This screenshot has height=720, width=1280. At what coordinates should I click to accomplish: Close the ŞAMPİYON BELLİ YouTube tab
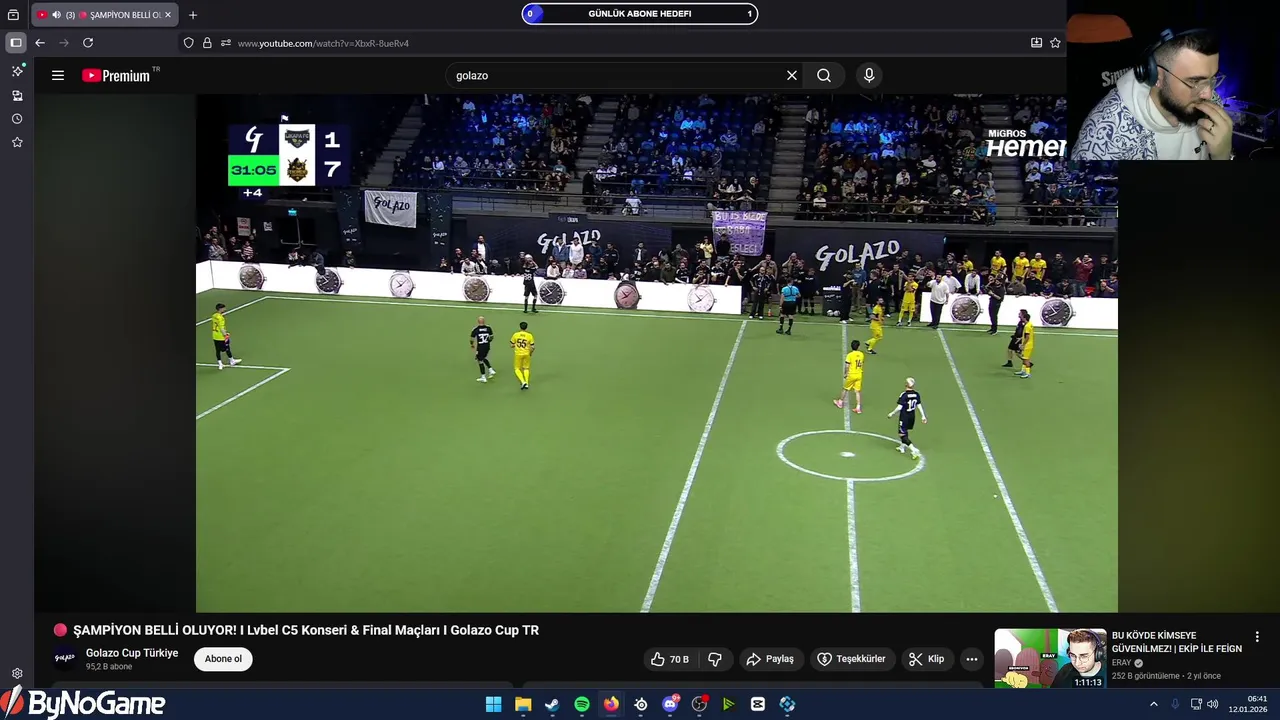[x=168, y=15]
